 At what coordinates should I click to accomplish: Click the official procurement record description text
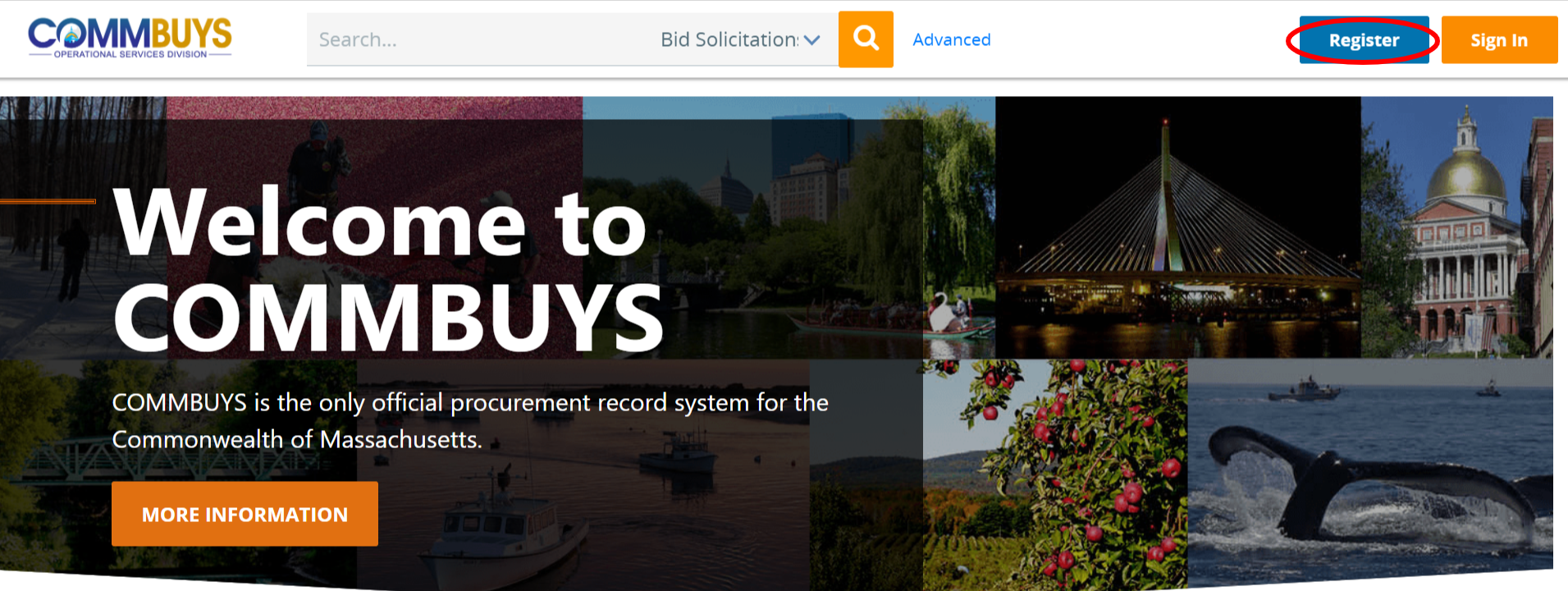pyautogui.click(x=470, y=420)
